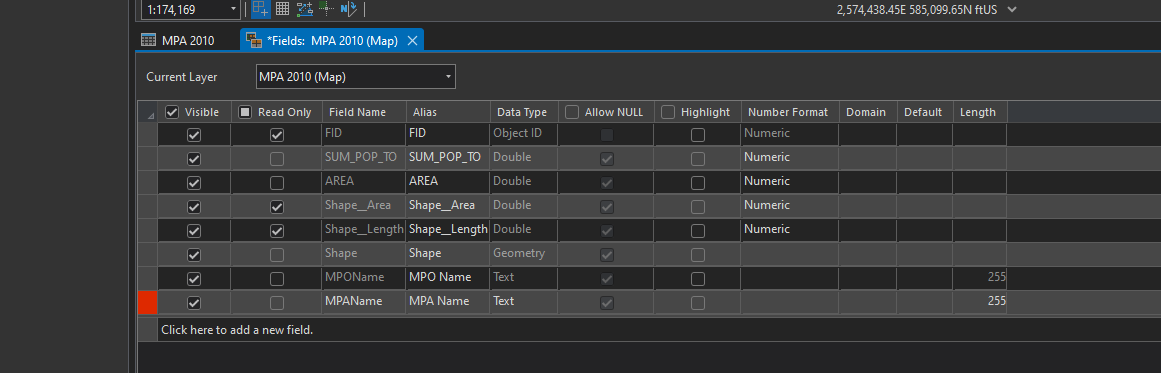Viewport: 1161px width, 373px height.
Task: Toggle the Allow NULL header checkbox
Action: point(572,112)
